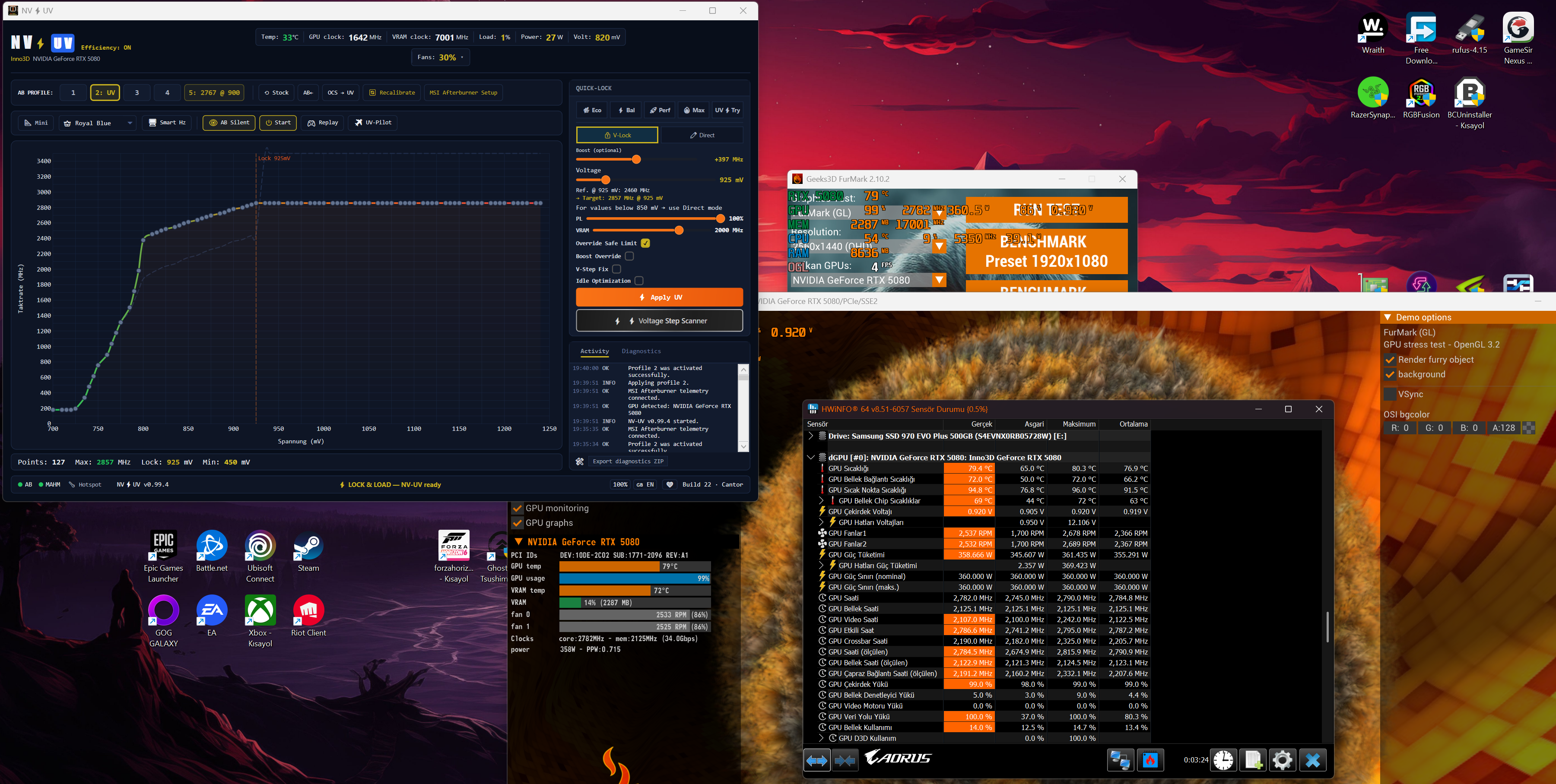Uncheck Override Safe Limit checkbox
Image resolution: width=1556 pixels, height=784 pixels.
(646, 243)
